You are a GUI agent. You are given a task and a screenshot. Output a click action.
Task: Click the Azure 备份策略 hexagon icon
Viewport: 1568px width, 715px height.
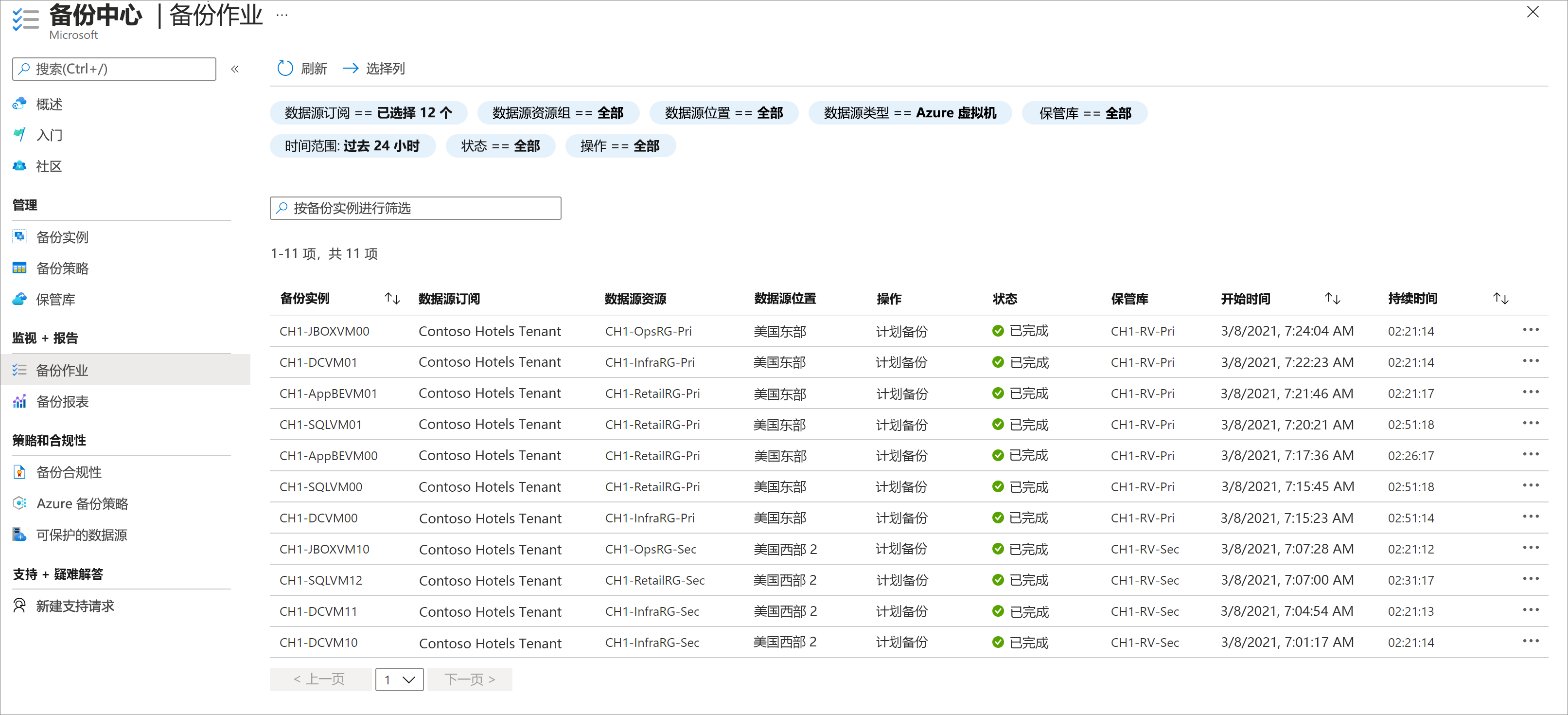pos(19,503)
